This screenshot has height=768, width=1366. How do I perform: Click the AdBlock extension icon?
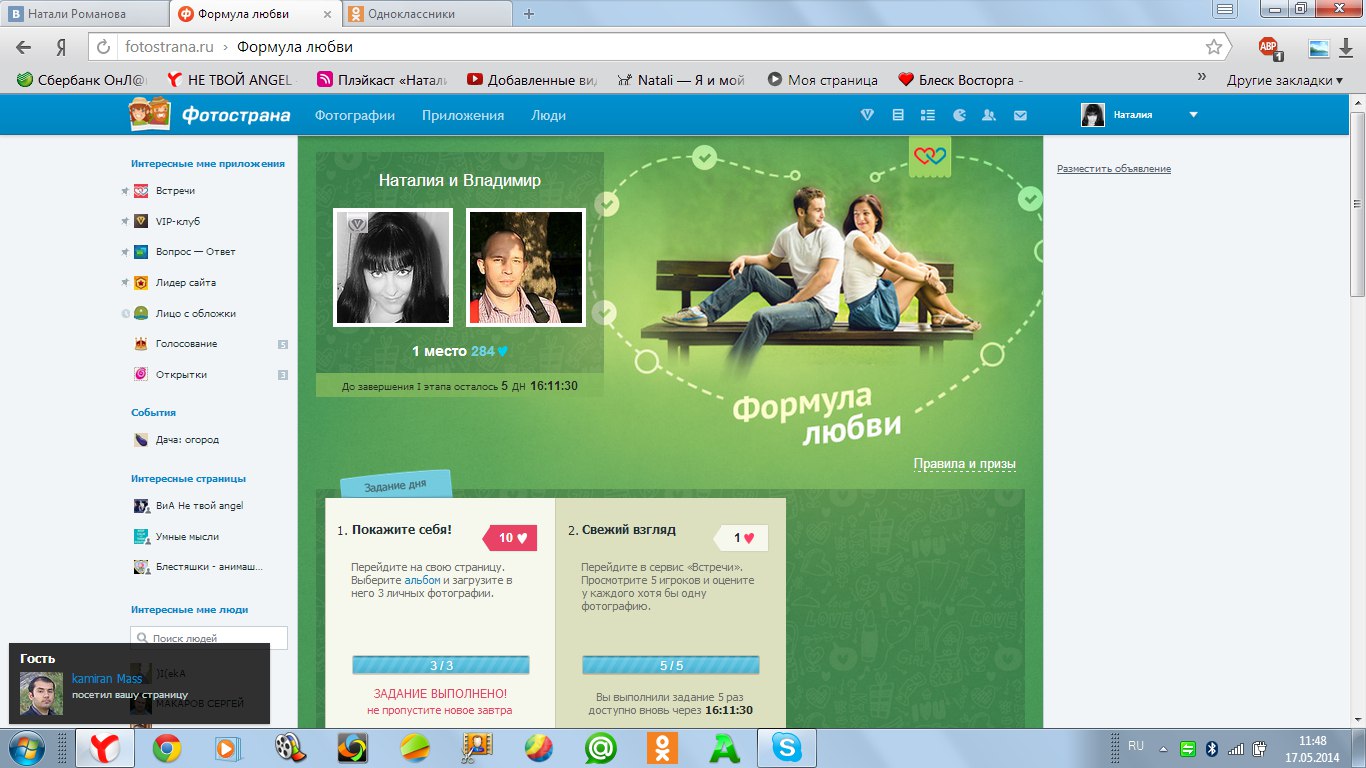(1269, 48)
